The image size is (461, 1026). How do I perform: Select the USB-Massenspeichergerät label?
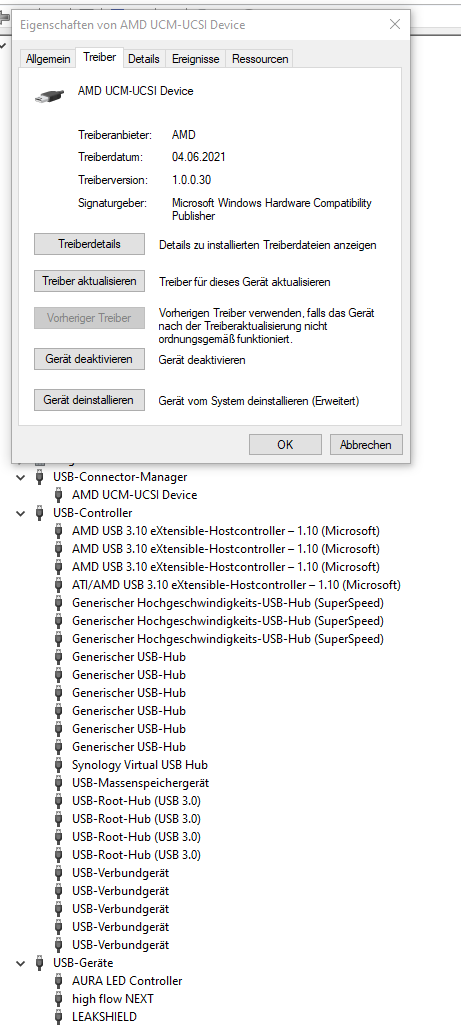coord(141,783)
